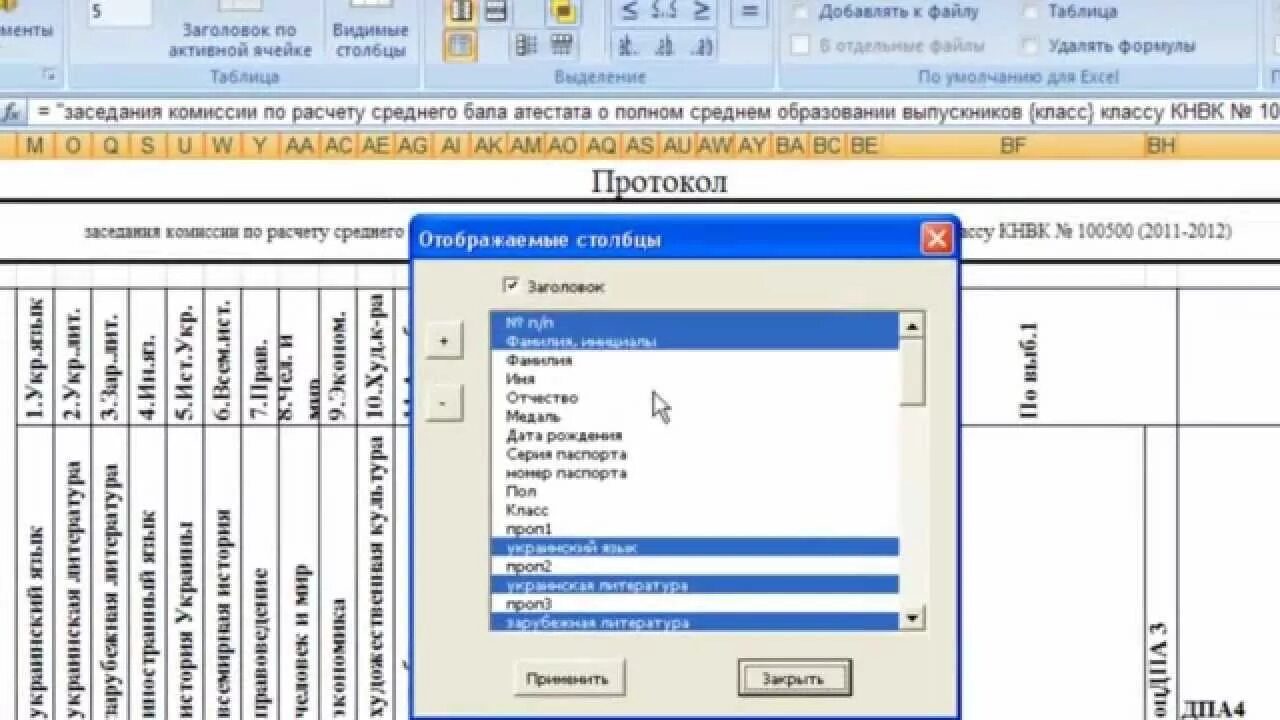Select the Медаль list item

tap(695, 416)
